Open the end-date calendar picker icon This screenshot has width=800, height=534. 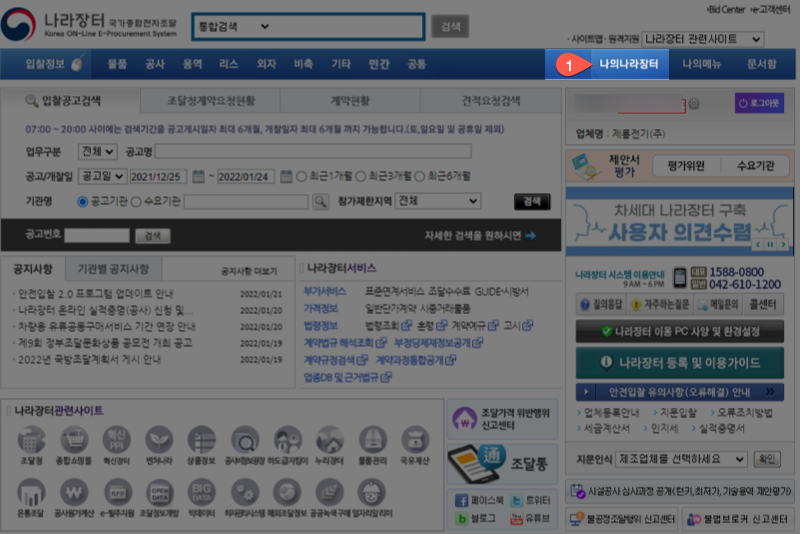click(x=286, y=177)
